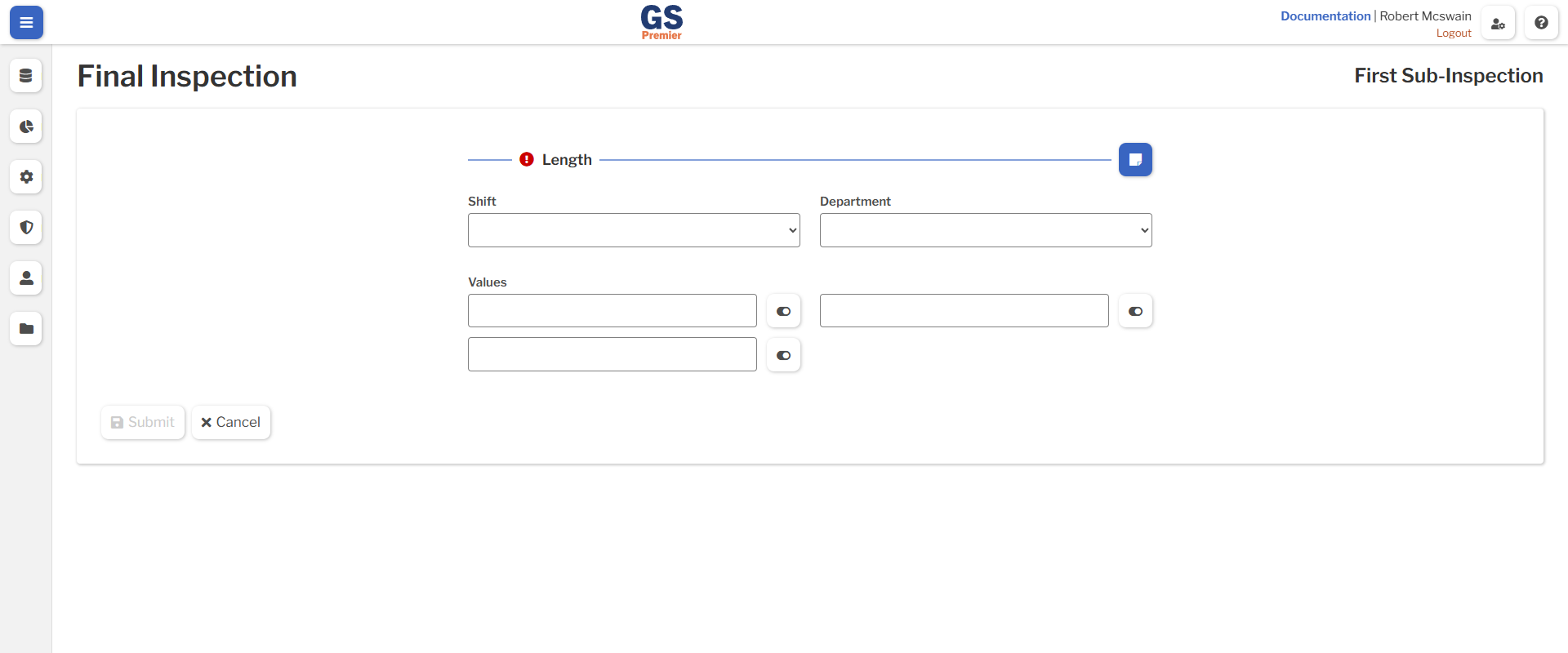Open the hamburger menu button
The width and height of the screenshot is (1568, 653).
[x=26, y=23]
